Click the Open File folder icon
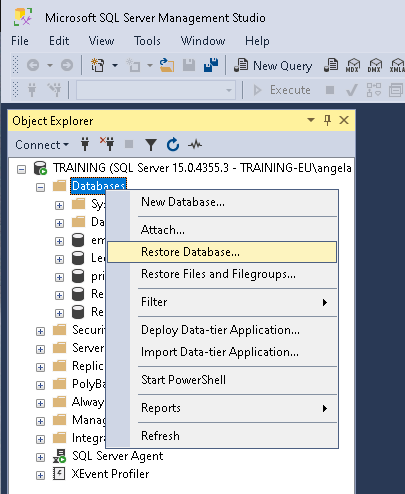This screenshot has height=494, width=405. pos(167,65)
